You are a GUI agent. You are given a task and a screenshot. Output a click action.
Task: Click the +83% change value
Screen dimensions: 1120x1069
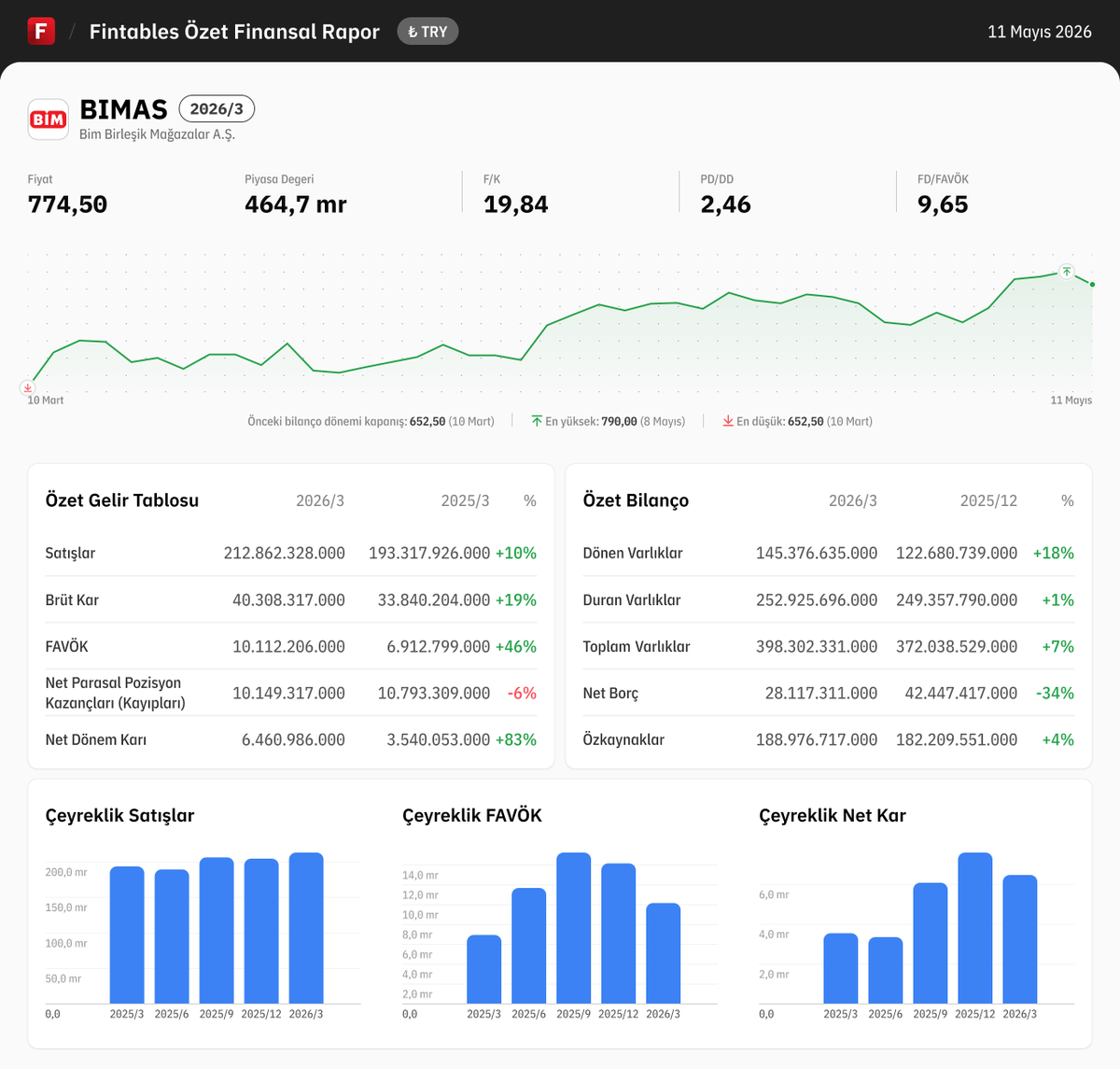point(516,739)
